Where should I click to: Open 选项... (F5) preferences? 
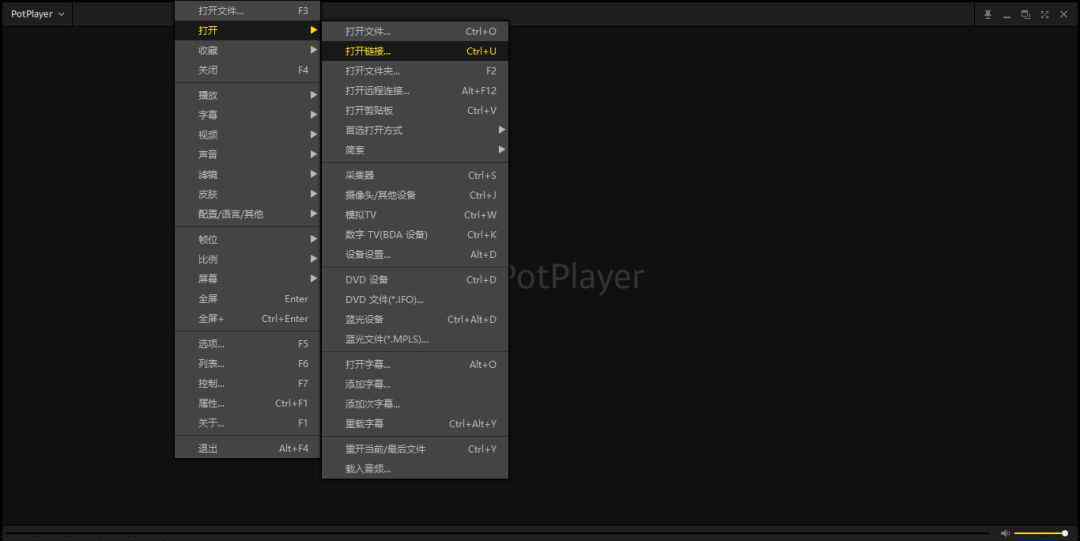coord(247,344)
